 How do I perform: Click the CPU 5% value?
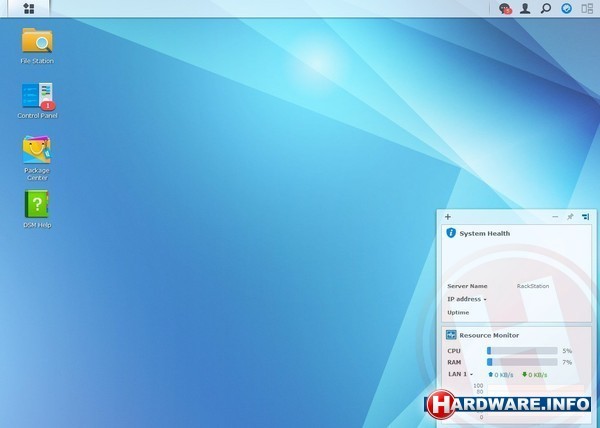[x=567, y=351]
